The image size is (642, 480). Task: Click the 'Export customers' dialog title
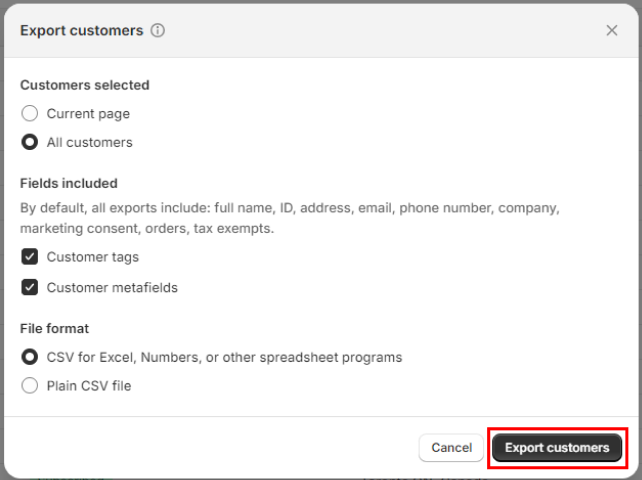click(82, 30)
